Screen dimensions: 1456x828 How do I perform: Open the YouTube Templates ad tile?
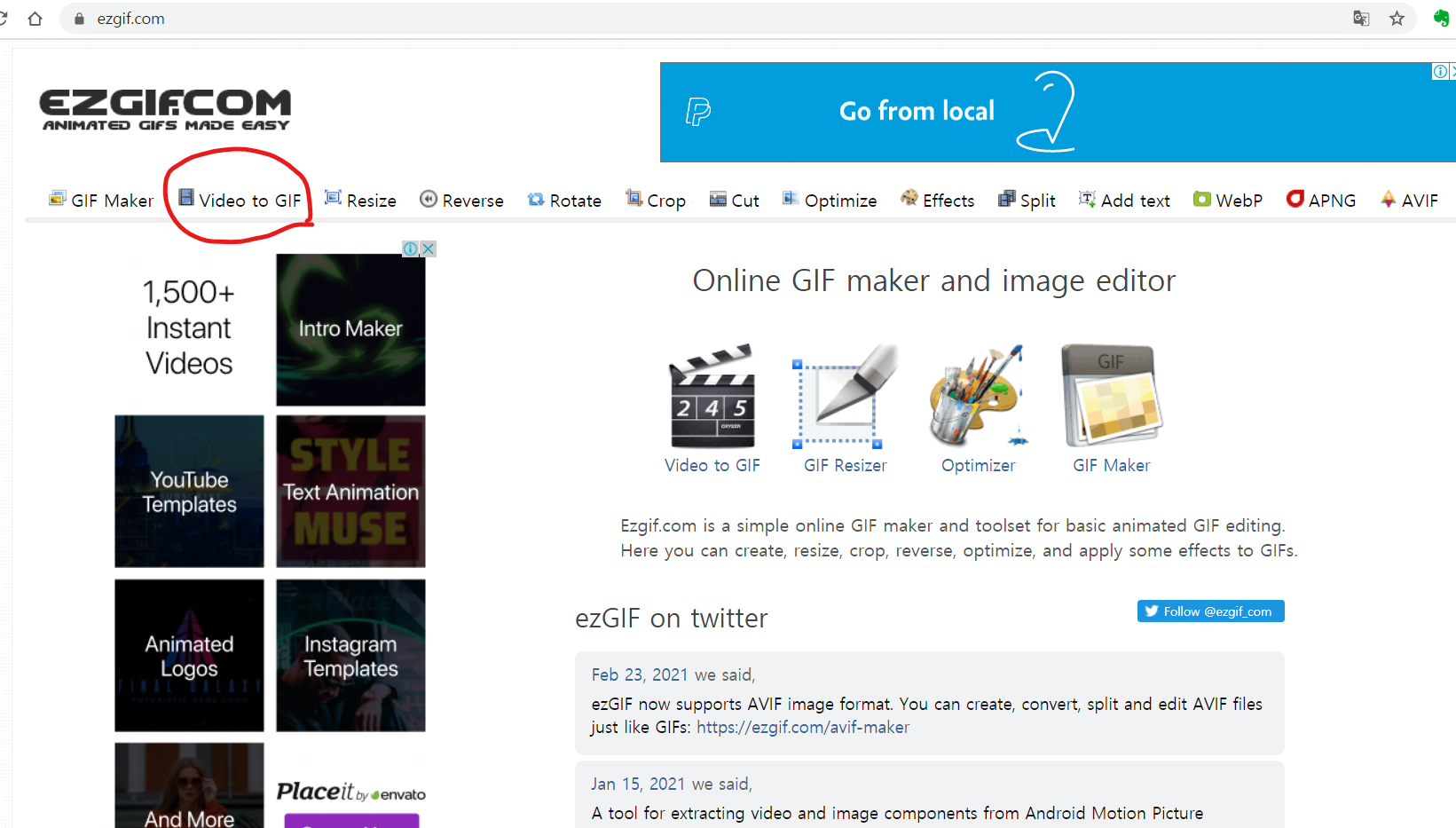189,492
